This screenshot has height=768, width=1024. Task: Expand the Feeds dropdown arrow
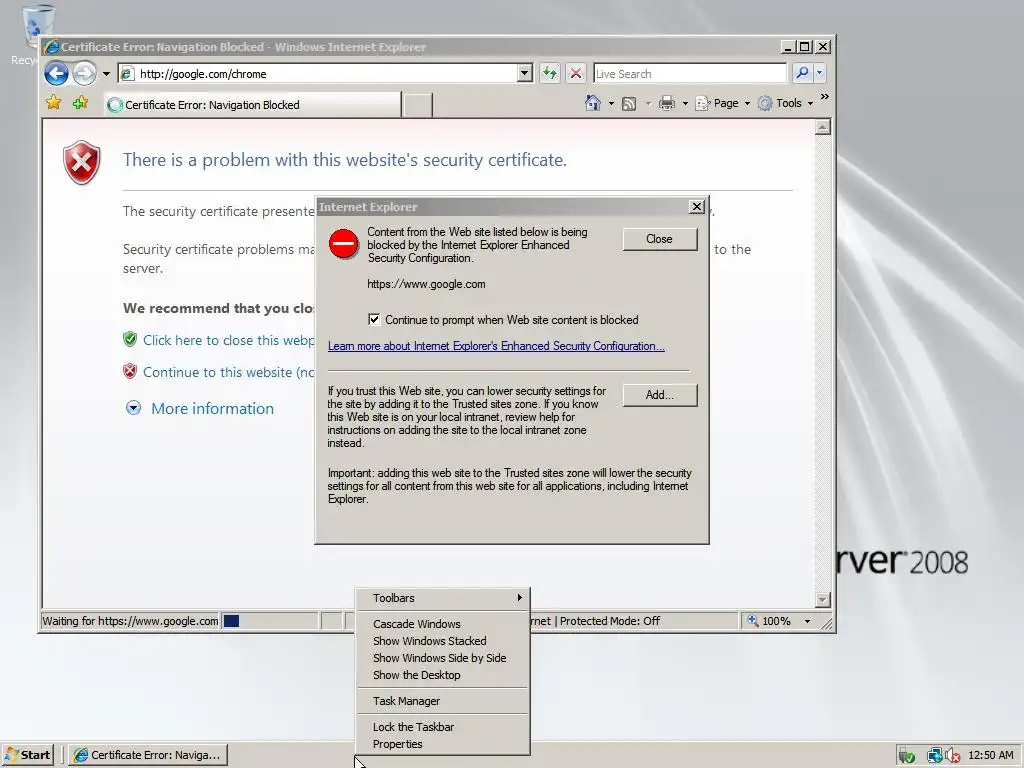point(648,103)
